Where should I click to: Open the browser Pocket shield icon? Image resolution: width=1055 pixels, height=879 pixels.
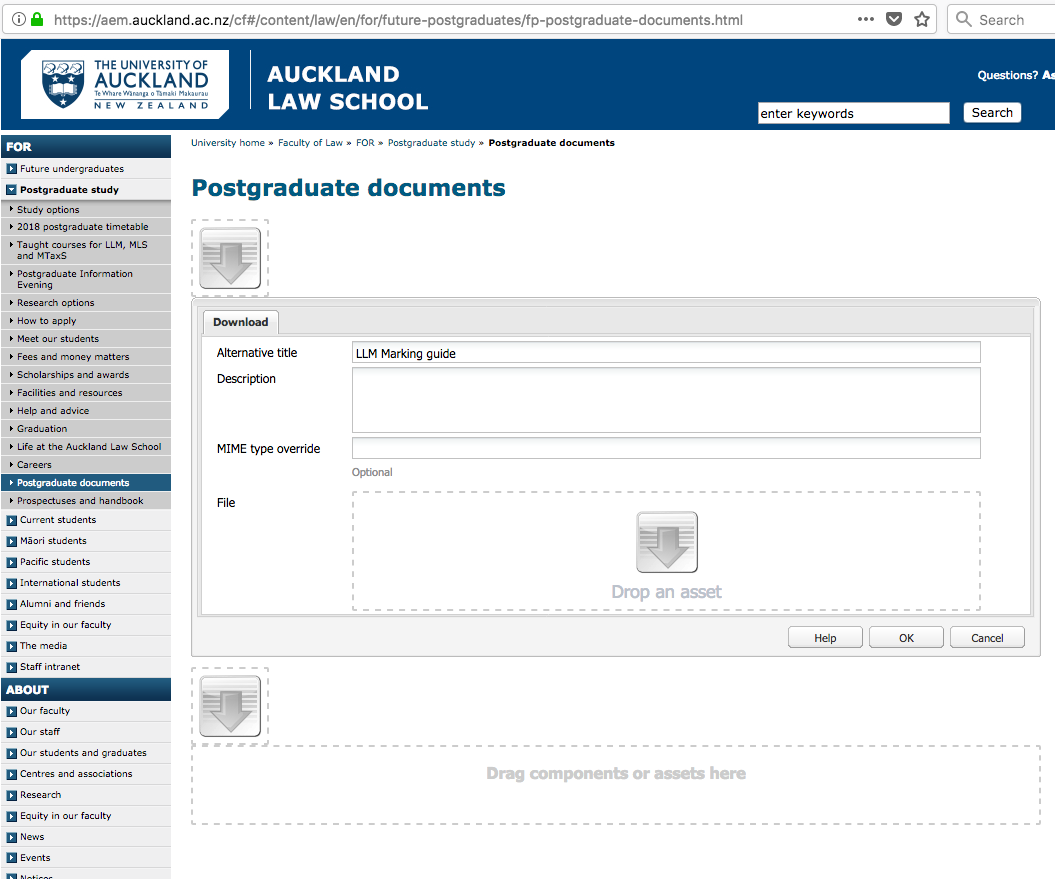pos(895,19)
